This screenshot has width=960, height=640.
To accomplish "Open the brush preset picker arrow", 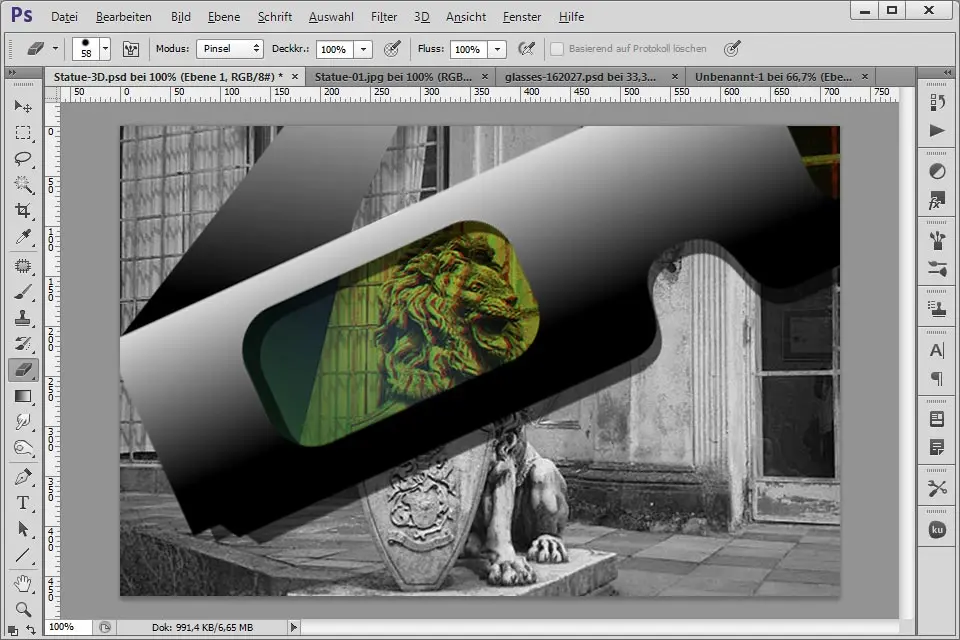I will tap(105, 48).
